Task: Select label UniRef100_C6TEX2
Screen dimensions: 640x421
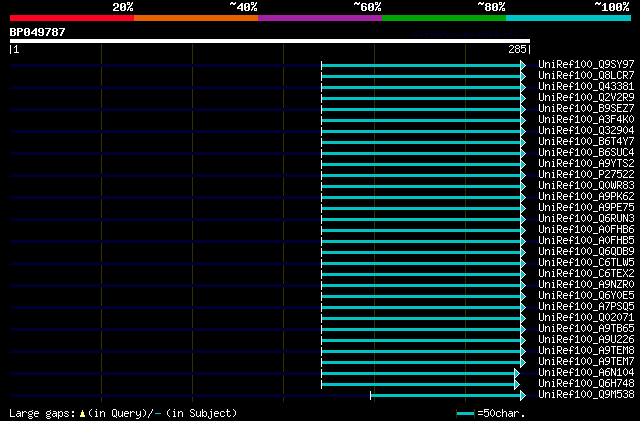Action: point(586,274)
